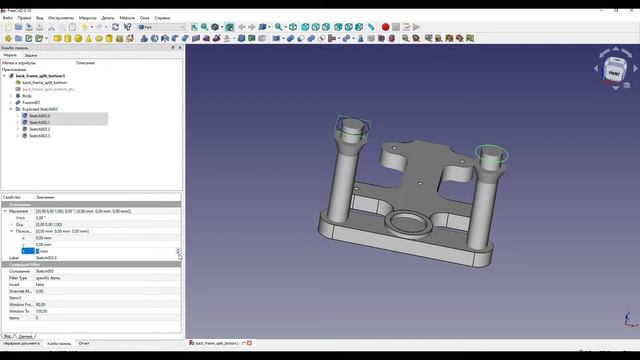
Task: Expand the Fusion001 tree node
Action: click(11, 102)
